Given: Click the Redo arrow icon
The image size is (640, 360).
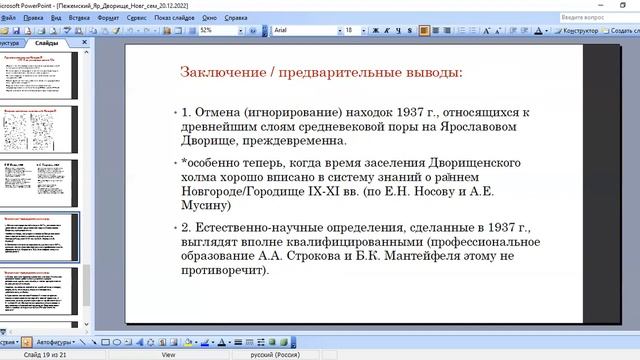Looking at the screenshot, I should (x=147, y=31).
